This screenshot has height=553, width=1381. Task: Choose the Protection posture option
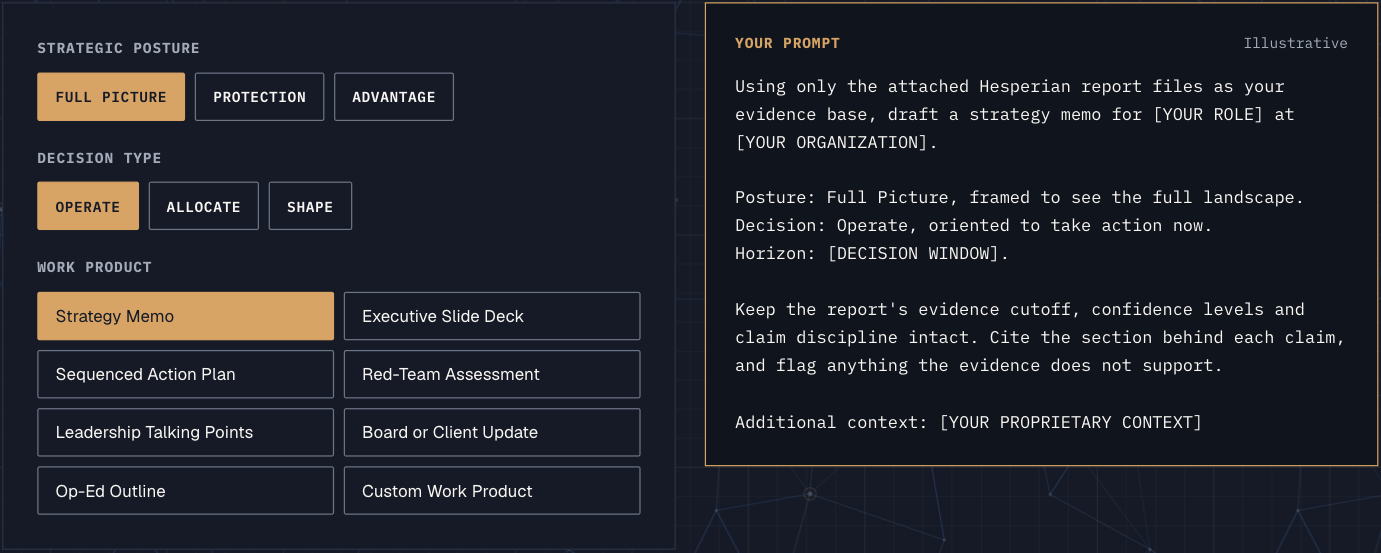tap(259, 97)
